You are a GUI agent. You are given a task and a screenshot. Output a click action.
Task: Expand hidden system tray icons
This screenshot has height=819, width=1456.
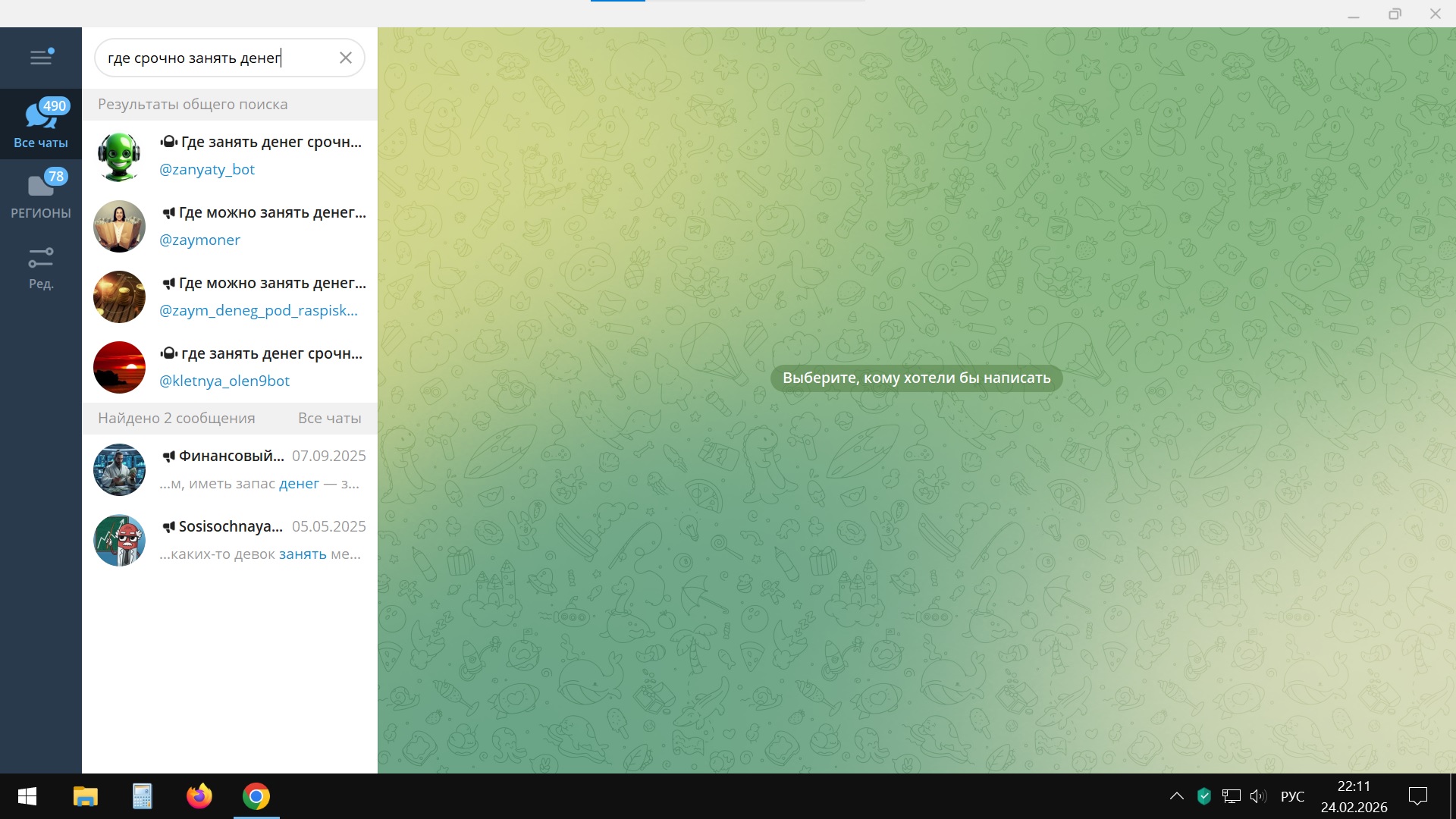[x=1176, y=796]
